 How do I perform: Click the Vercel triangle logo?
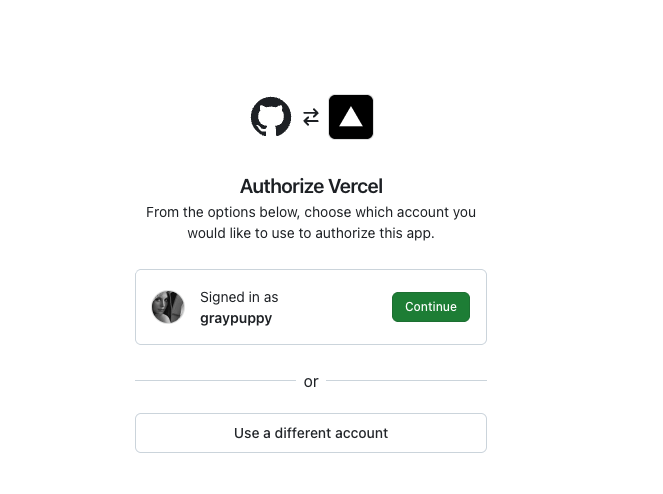click(351, 117)
